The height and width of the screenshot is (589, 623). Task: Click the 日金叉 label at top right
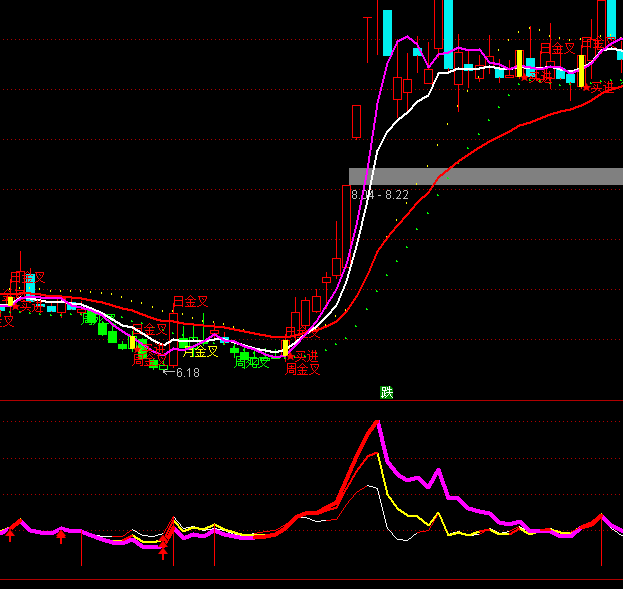tap(557, 48)
